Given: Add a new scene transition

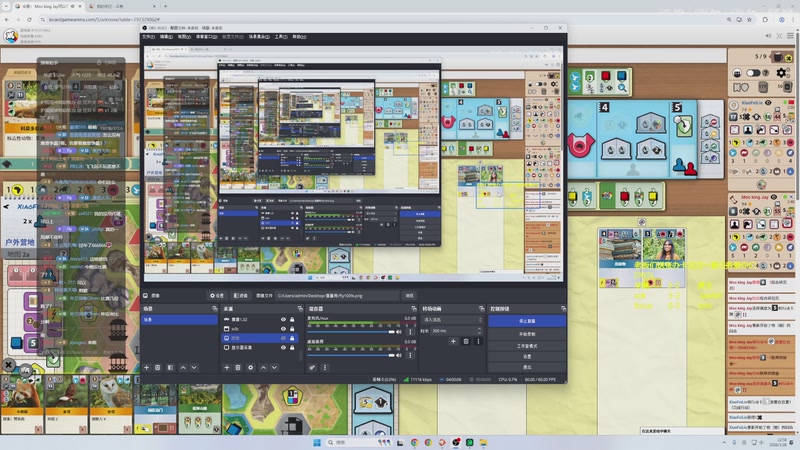Looking at the screenshot, I should 453,341.
